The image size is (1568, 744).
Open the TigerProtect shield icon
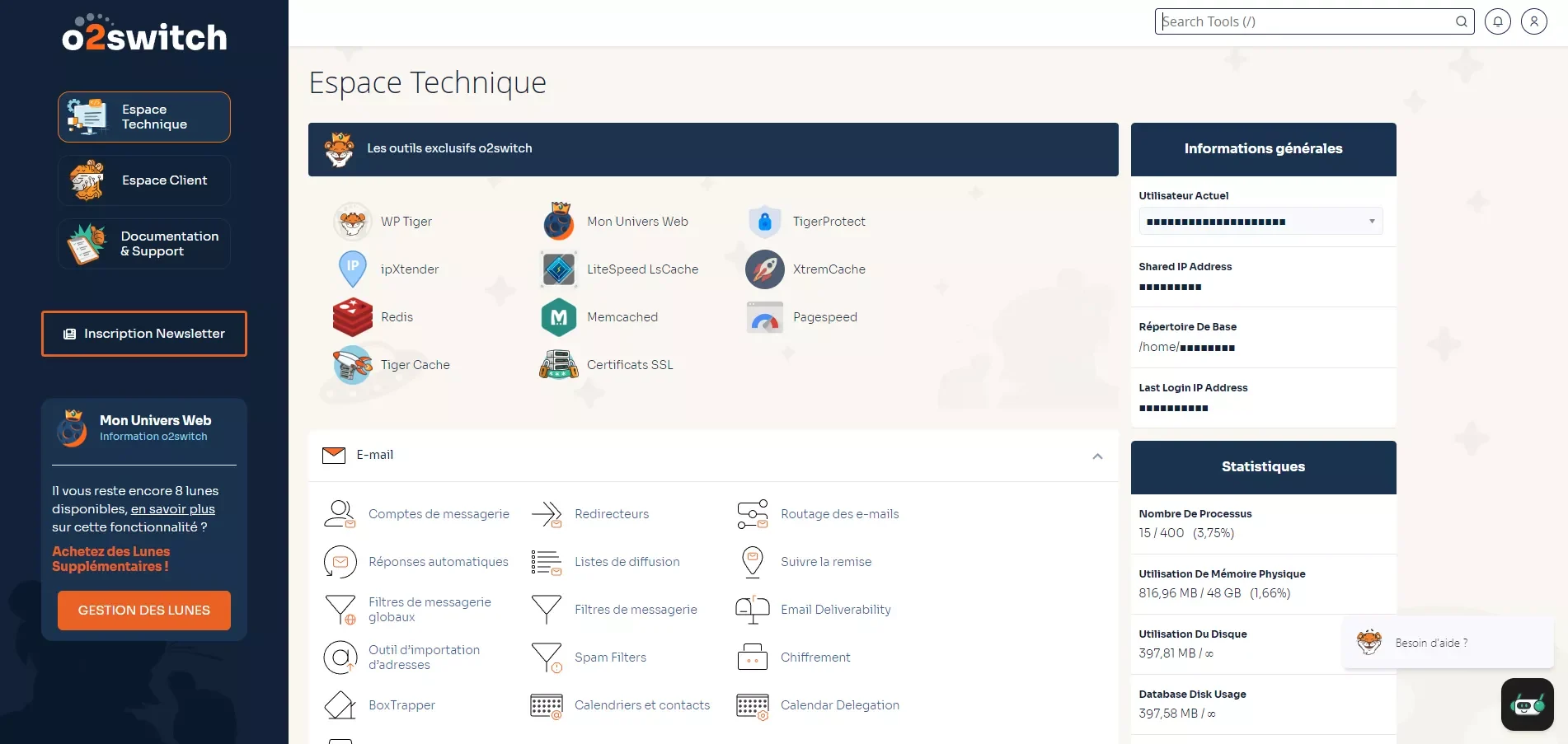[765, 222]
